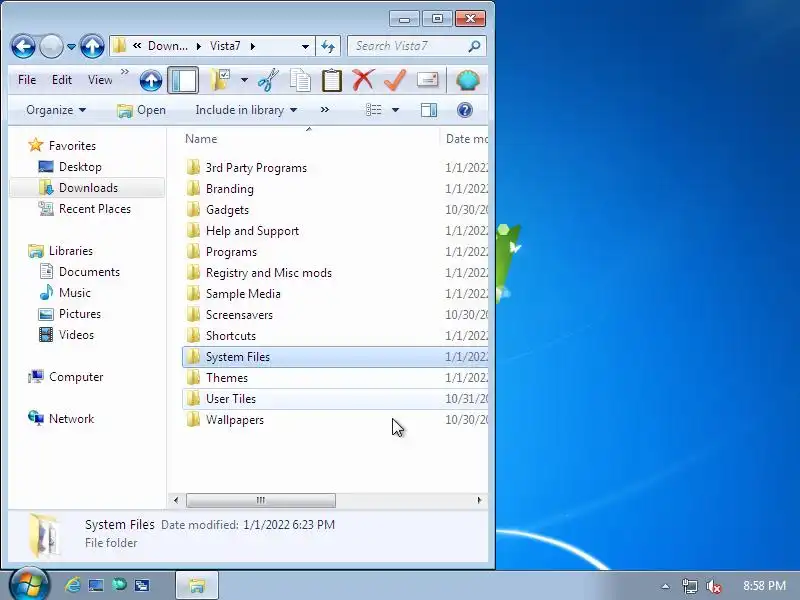Toggle the preview pane button
This screenshot has height=600, width=800.
pyautogui.click(x=429, y=110)
